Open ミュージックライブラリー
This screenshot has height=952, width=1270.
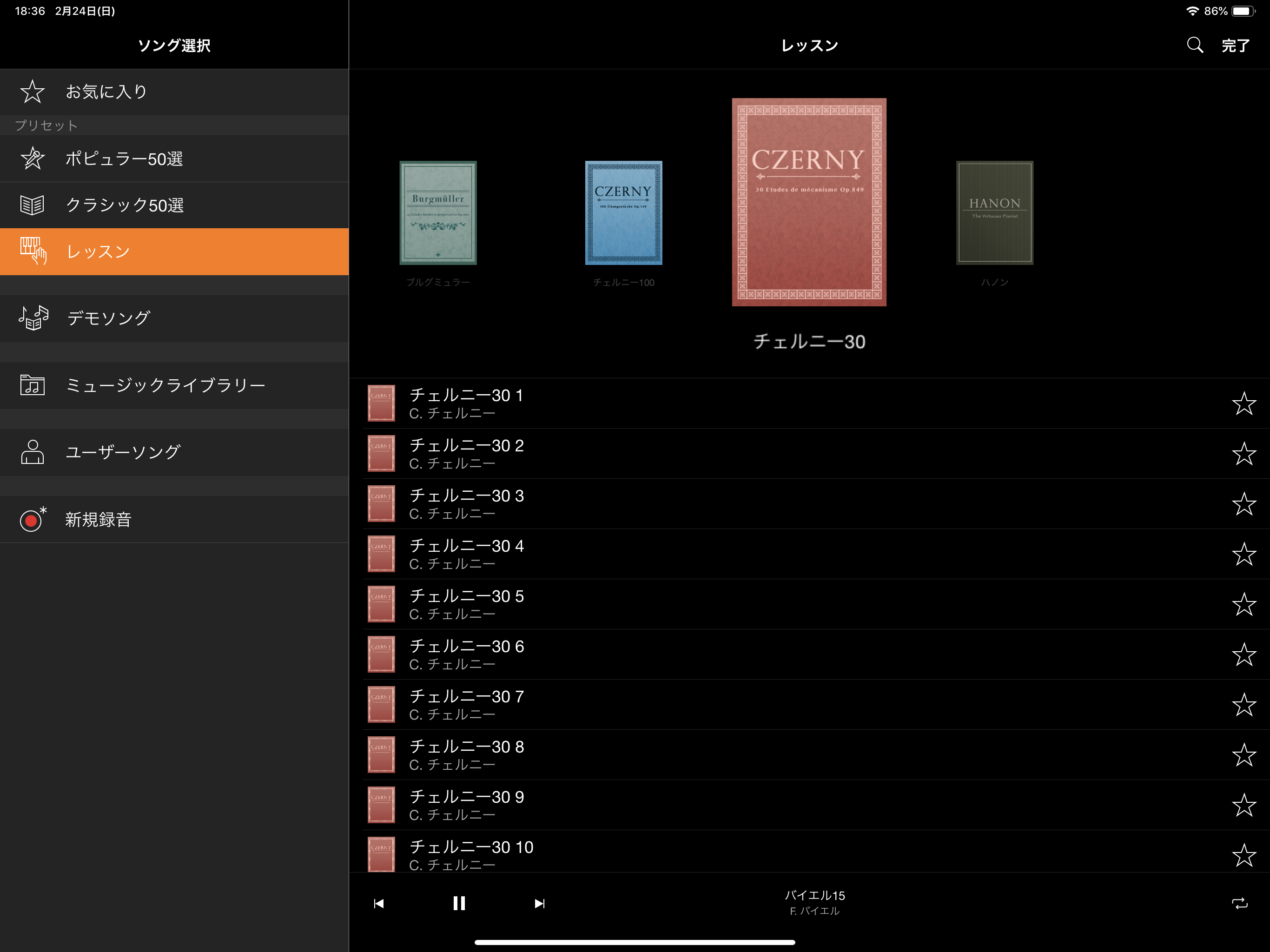pyautogui.click(x=174, y=385)
